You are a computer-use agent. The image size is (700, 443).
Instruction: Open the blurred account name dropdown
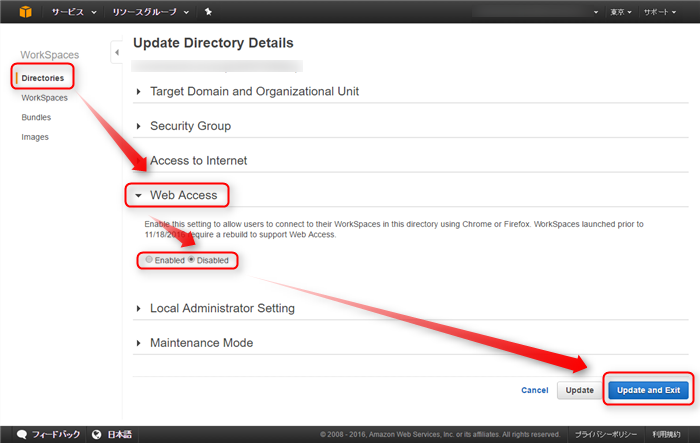click(x=536, y=12)
